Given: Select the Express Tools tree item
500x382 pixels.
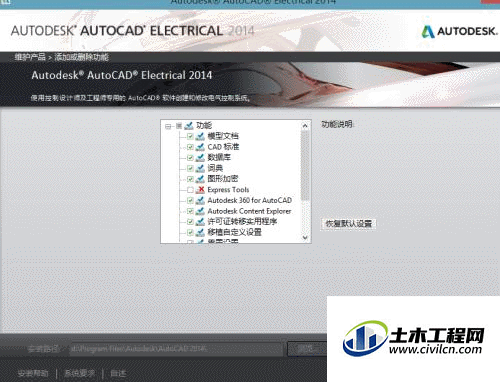Looking at the screenshot, I should 228,190.
